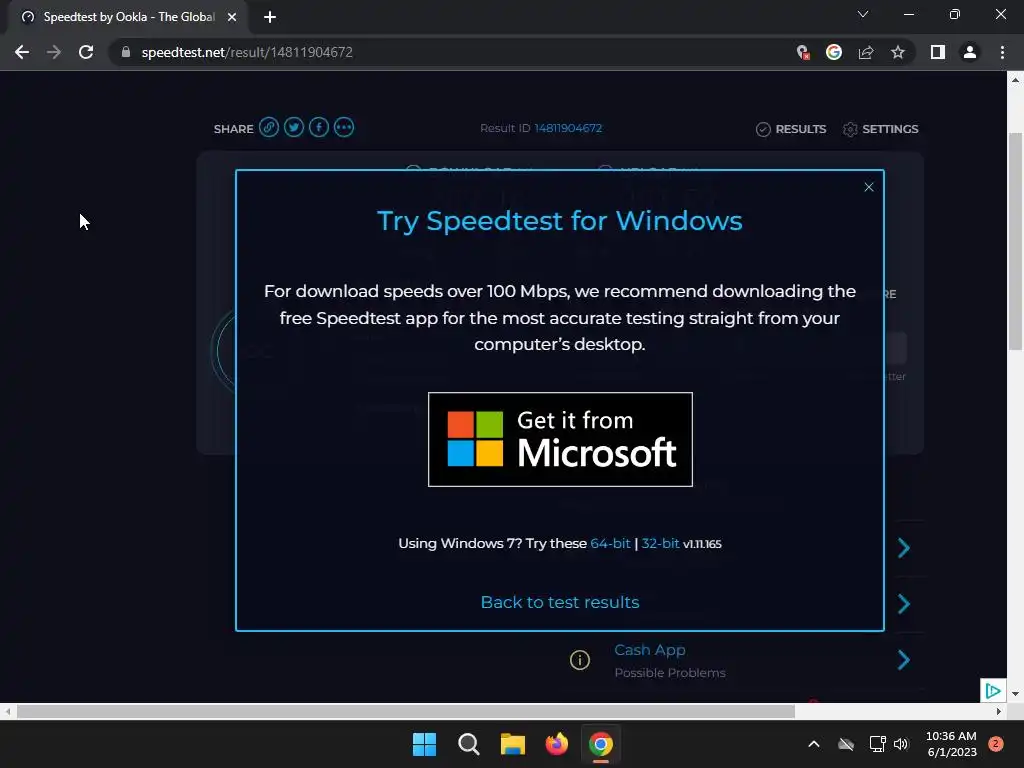1024x768 pixels.
Task: Click Chrome icon in taskbar
Action: 601,744
